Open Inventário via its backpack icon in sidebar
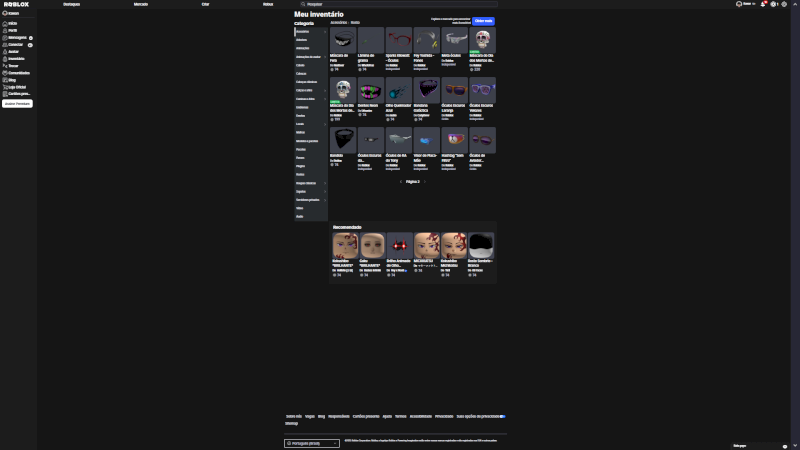 [5, 59]
